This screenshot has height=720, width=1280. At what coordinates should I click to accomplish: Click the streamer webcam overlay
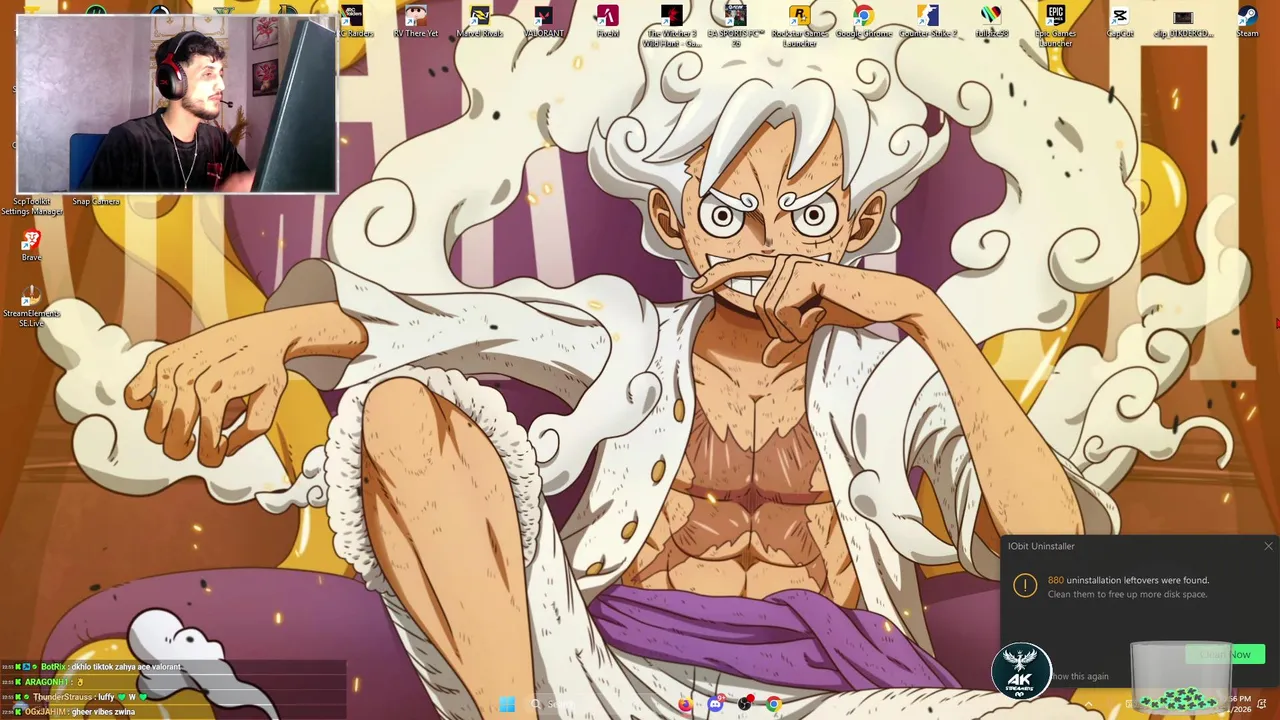tap(177, 104)
